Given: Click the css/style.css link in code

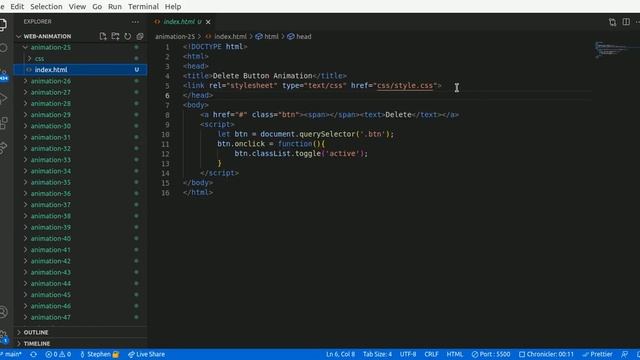Looking at the screenshot, I should pos(404,86).
